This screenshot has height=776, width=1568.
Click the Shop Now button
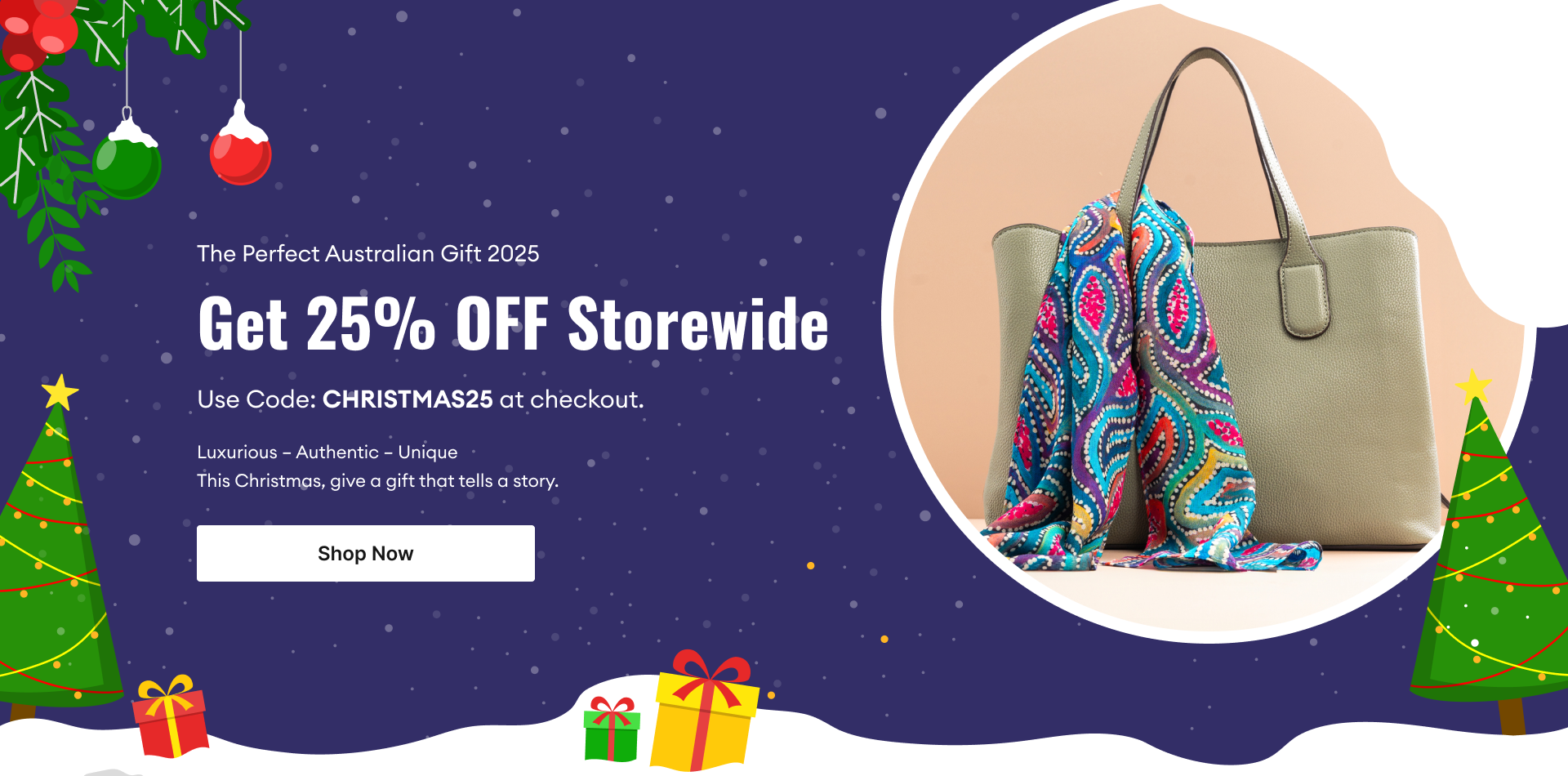365,553
